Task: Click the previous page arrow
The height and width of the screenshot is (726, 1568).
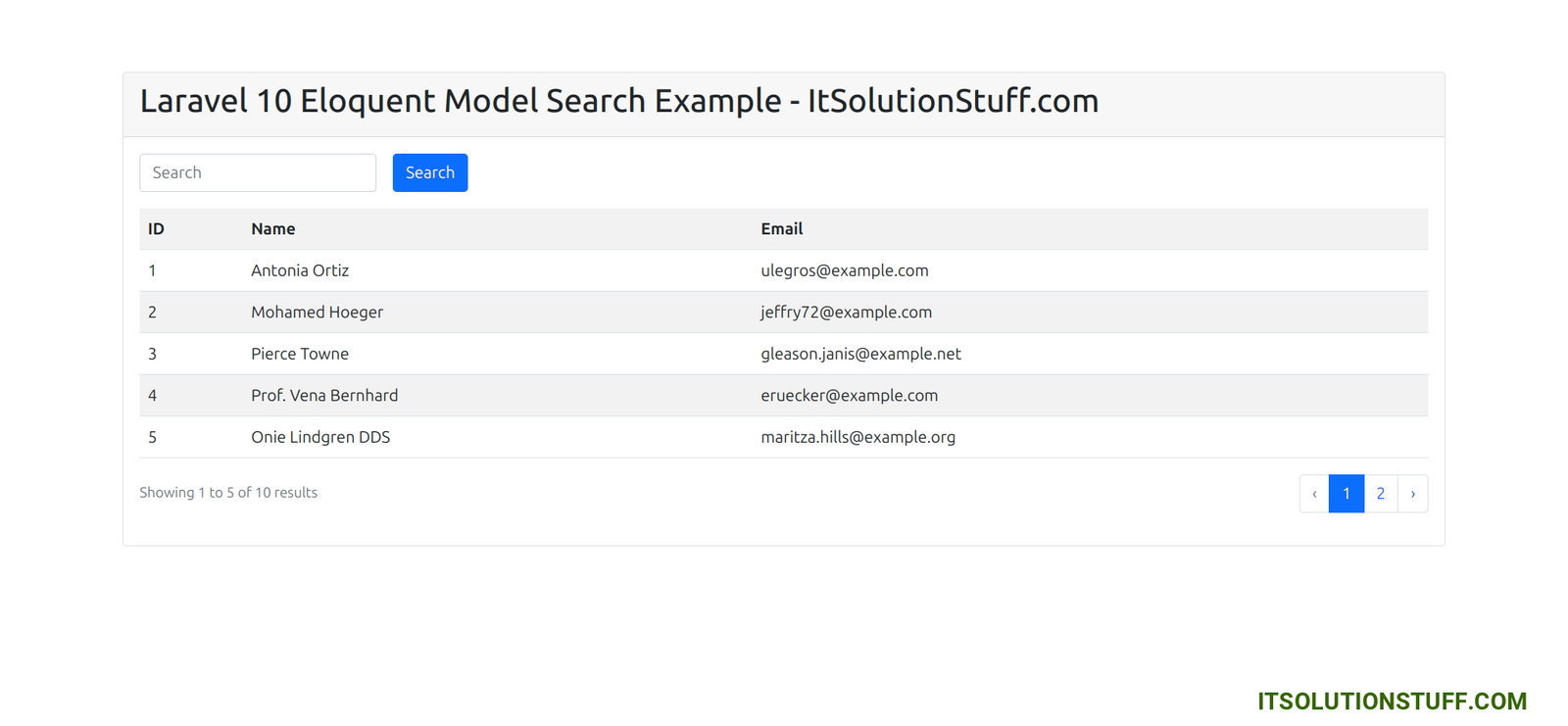Action: point(1314,494)
